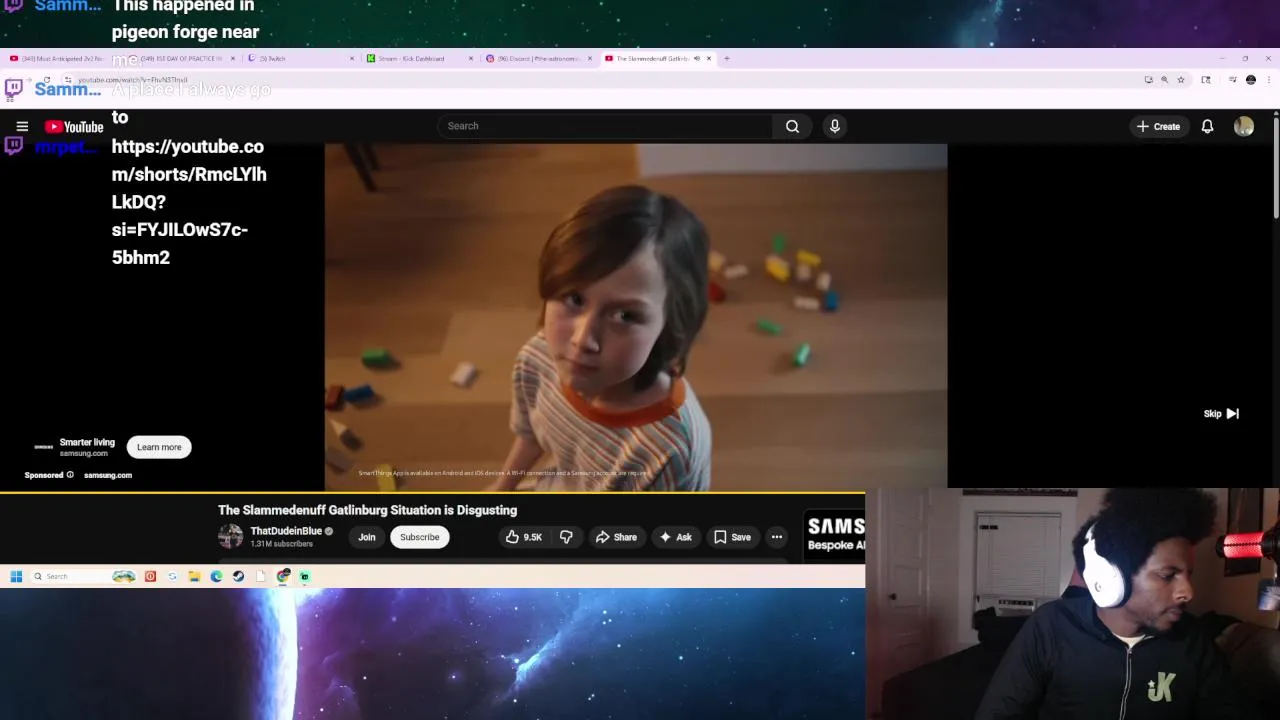
Task: Open YouTube notifications bell
Action: click(1207, 126)
